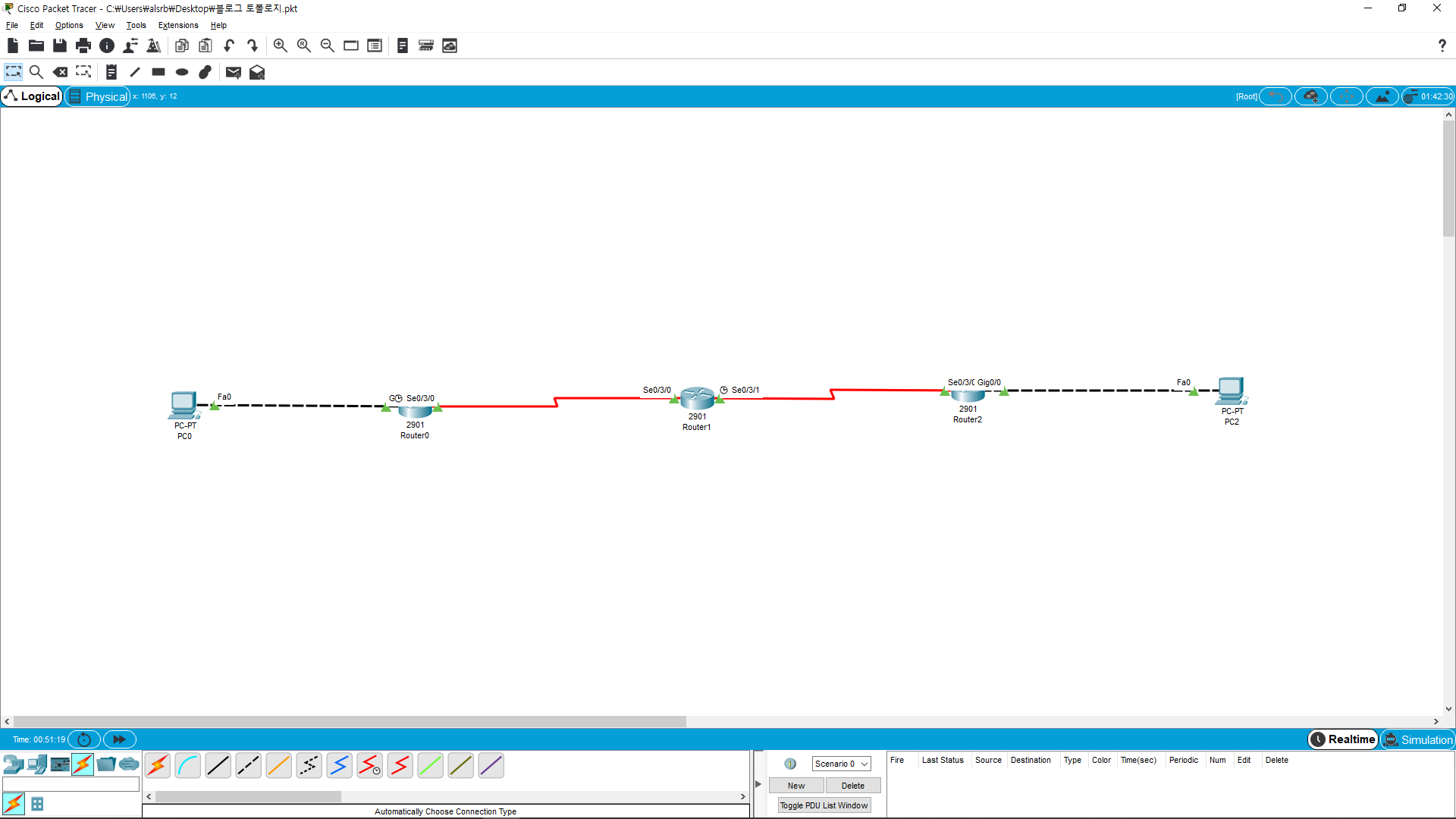Viewport: 1456px width, 819px height.
Task: Click Router1 device in the topology
Action: (x=697, y=398)
